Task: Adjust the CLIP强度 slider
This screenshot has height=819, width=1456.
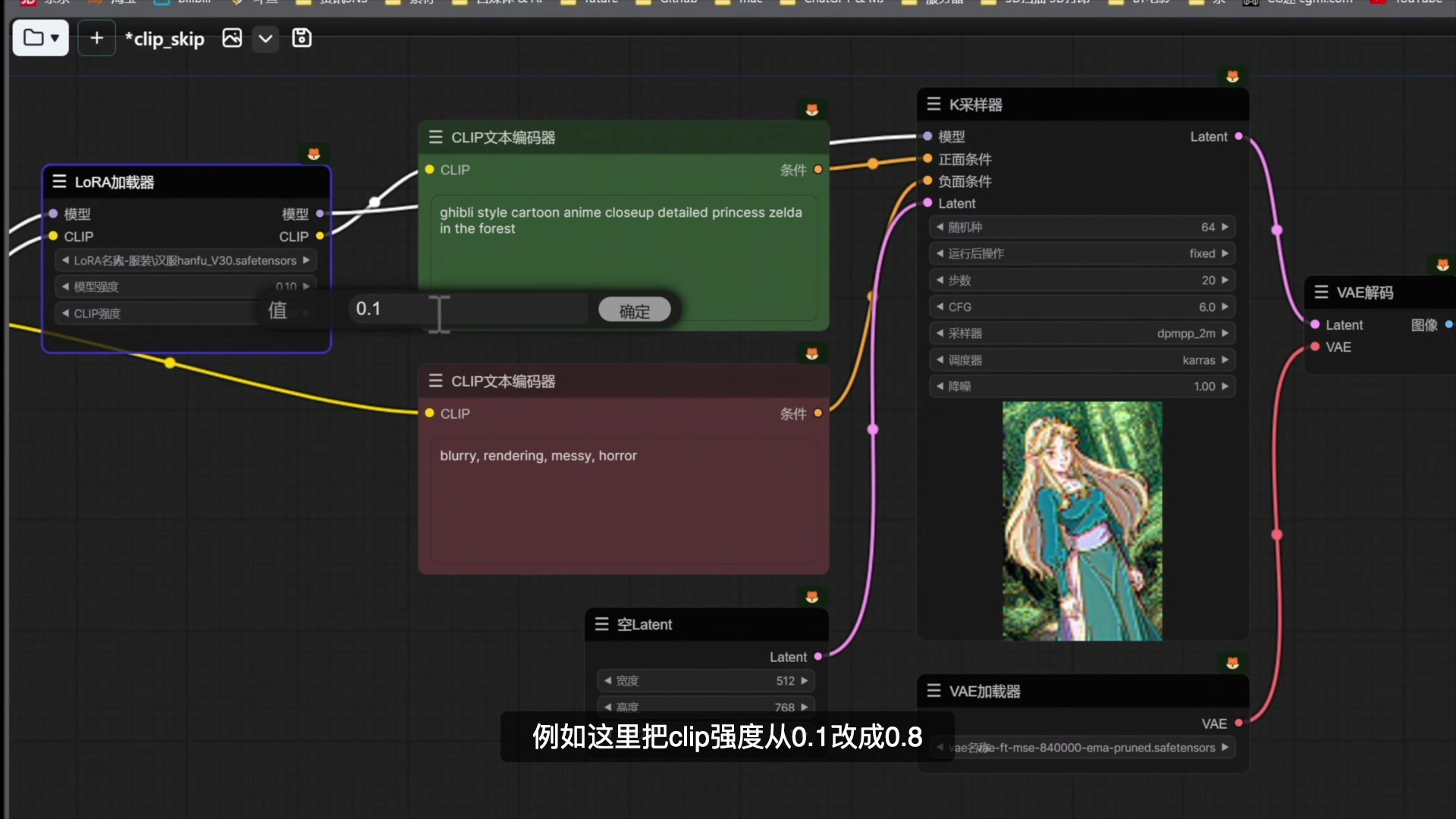Action: [186, 313]
